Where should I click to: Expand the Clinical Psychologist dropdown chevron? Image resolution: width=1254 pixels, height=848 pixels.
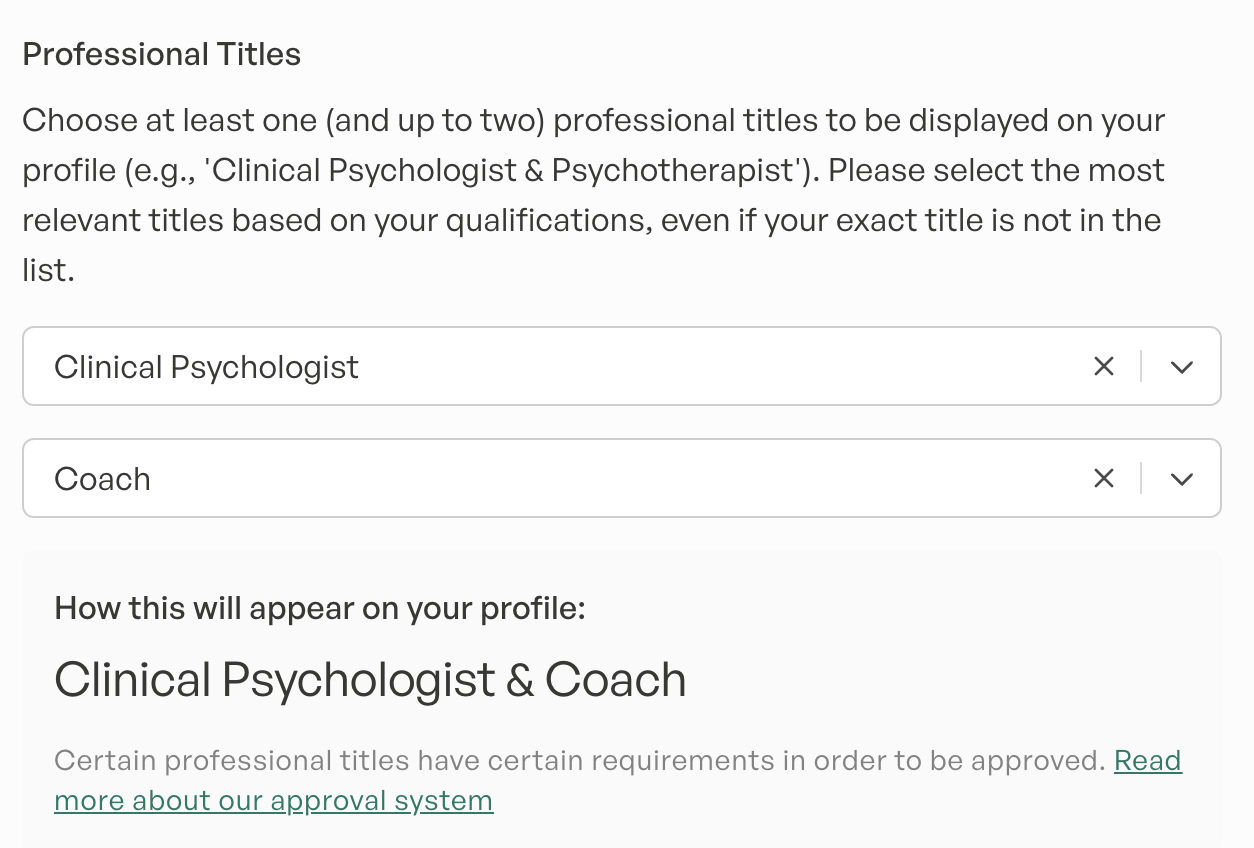(x=1181, y=367)
